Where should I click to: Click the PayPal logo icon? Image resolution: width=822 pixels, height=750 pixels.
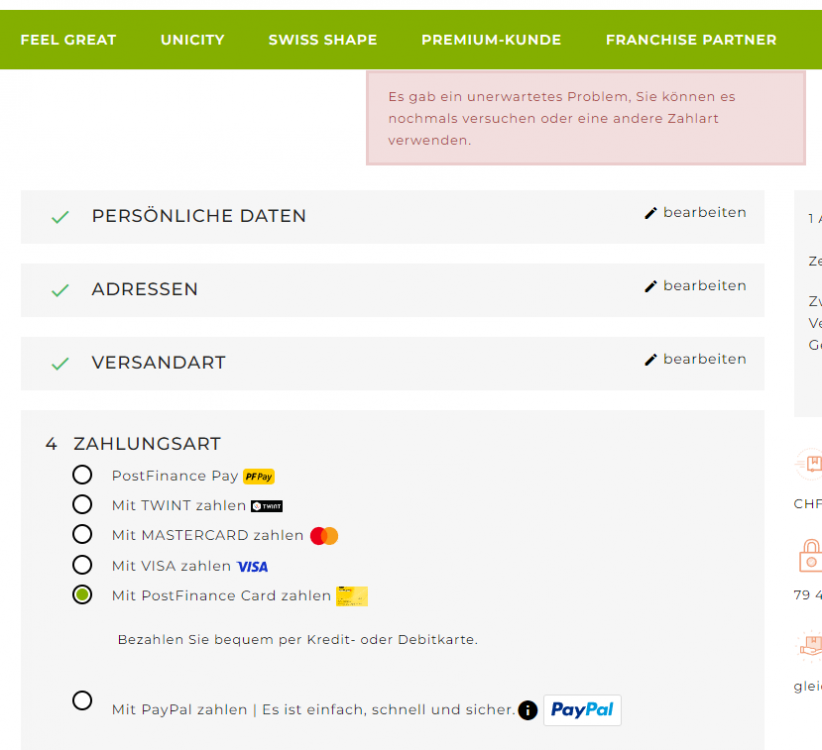pyautogui.click(x=582, y=709)
